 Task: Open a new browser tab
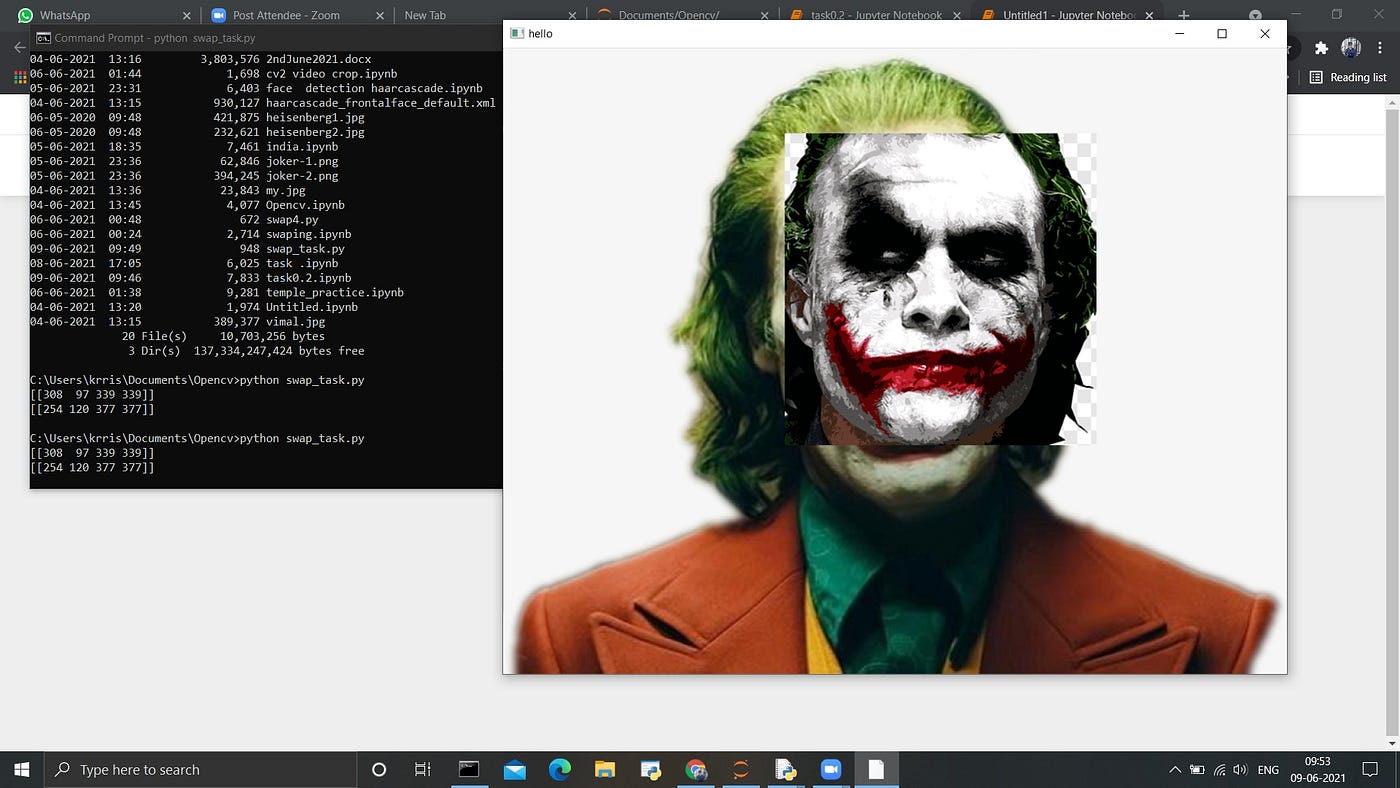coord(1184,15)
